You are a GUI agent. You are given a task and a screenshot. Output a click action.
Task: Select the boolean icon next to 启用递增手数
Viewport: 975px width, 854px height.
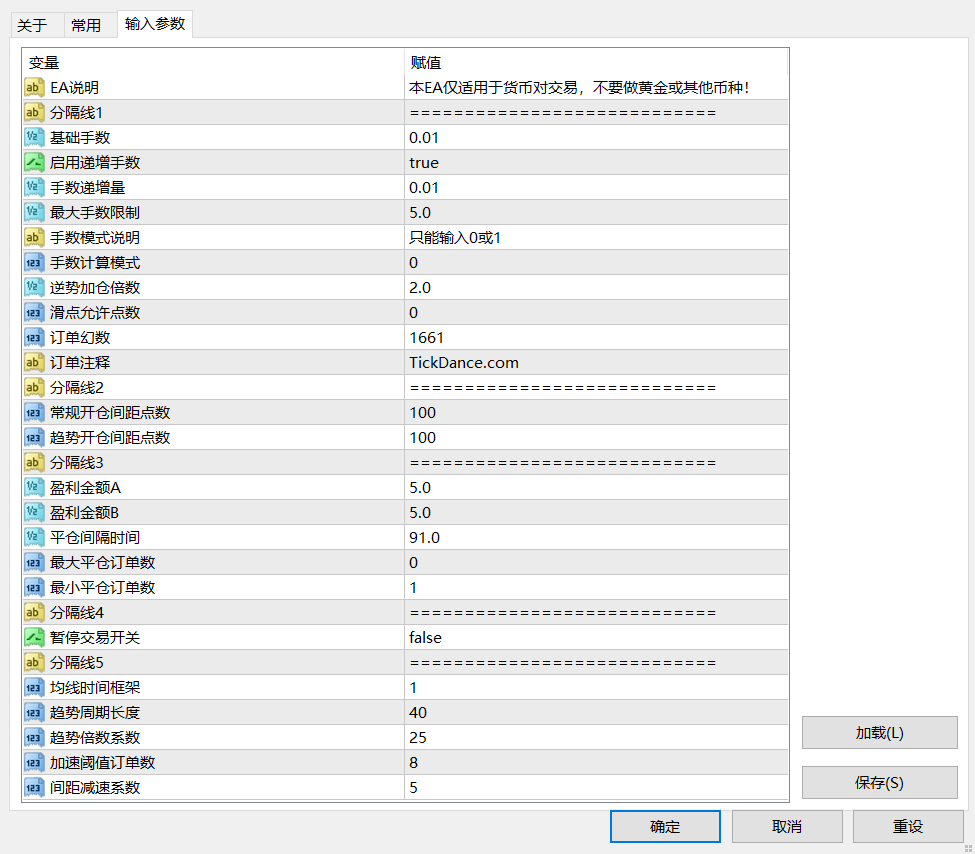click(33, 163)
